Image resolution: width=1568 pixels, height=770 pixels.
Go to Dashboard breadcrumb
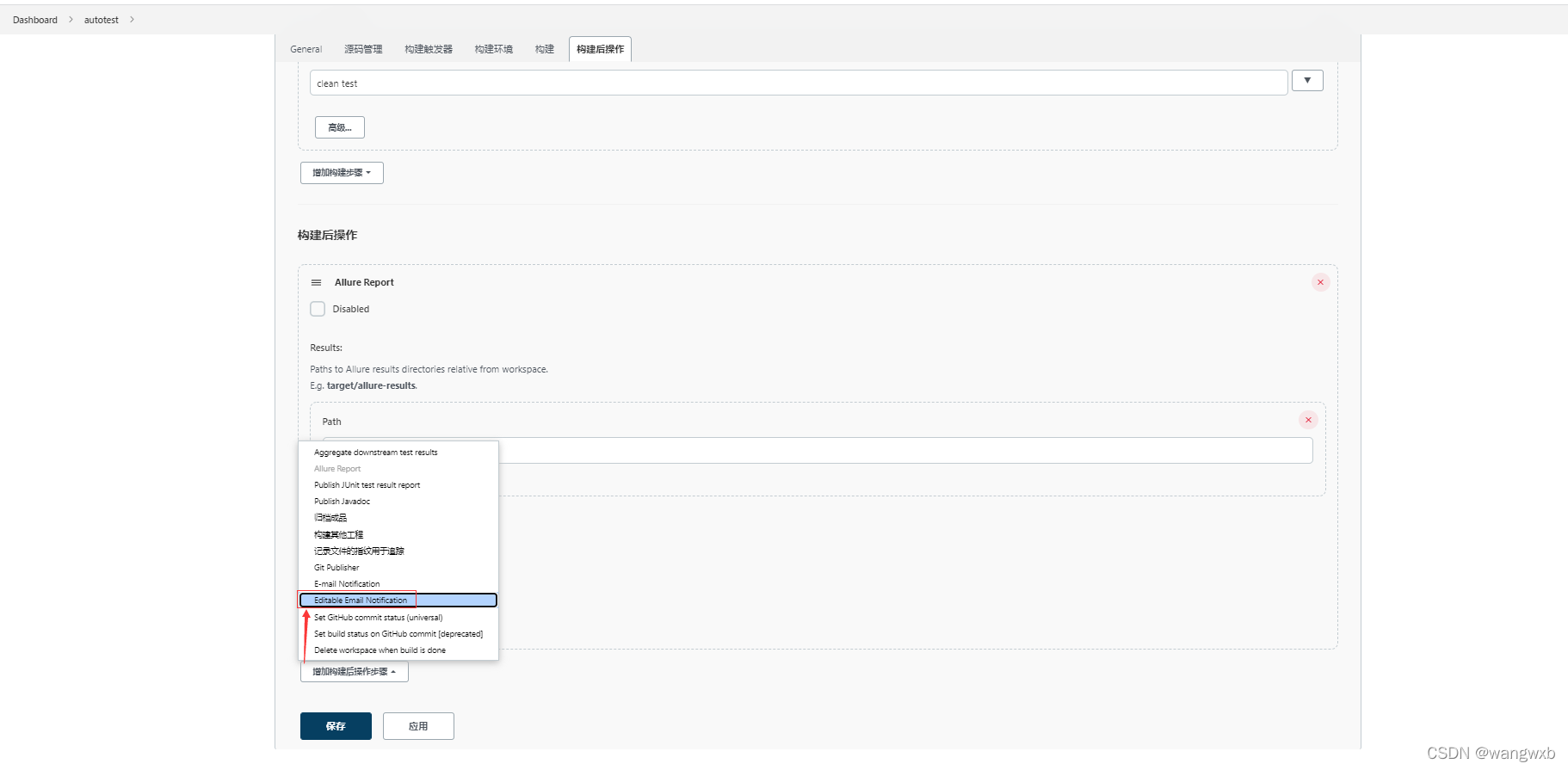[x=35, y=20]
